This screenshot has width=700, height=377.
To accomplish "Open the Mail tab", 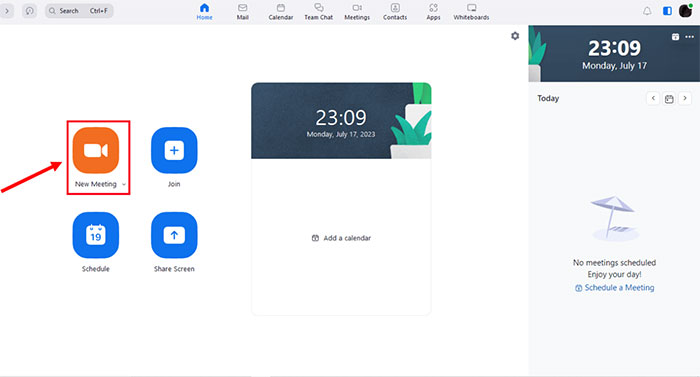I will pos(242,12).
